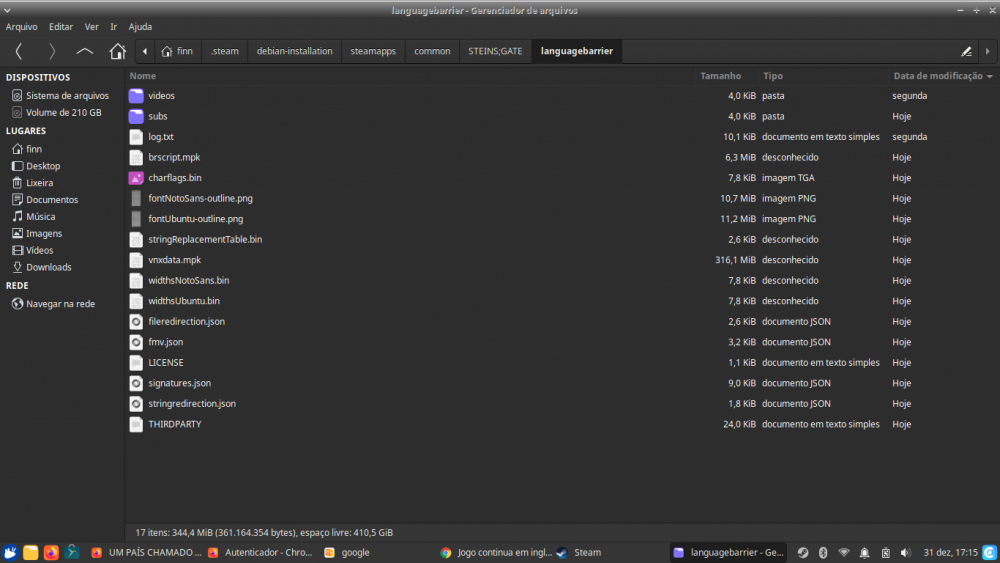Navigate to STEINS;GATE path segment

click(495, 51)
